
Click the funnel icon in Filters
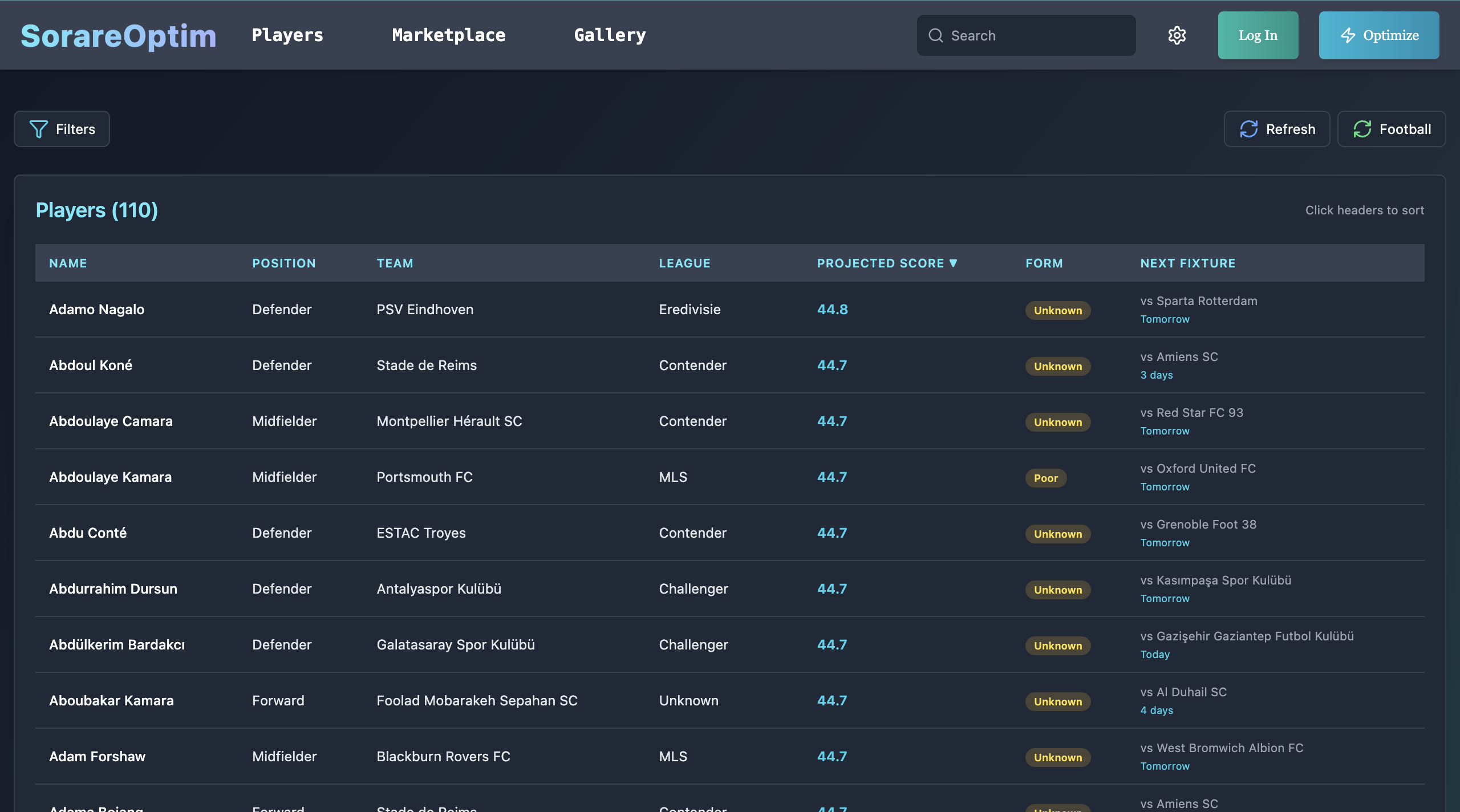tap(38, 129)
